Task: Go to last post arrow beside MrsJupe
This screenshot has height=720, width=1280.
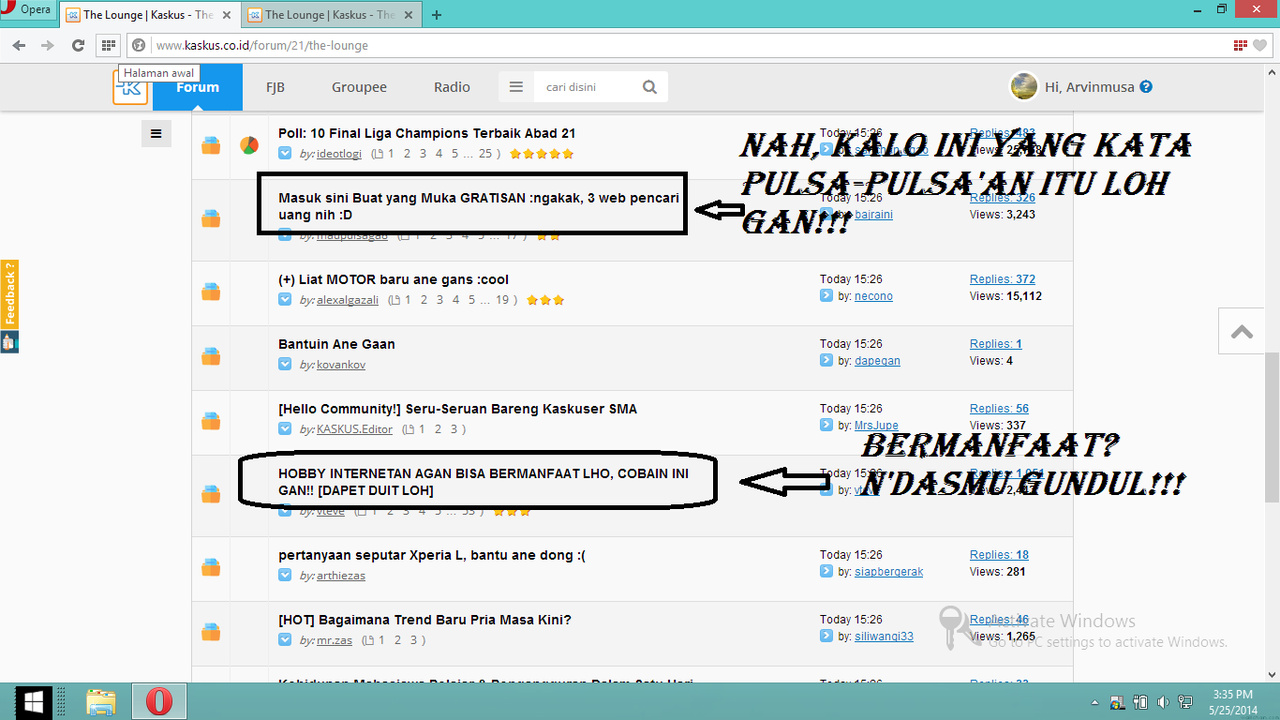Action: pyautogui.click(x=826, y=425)
